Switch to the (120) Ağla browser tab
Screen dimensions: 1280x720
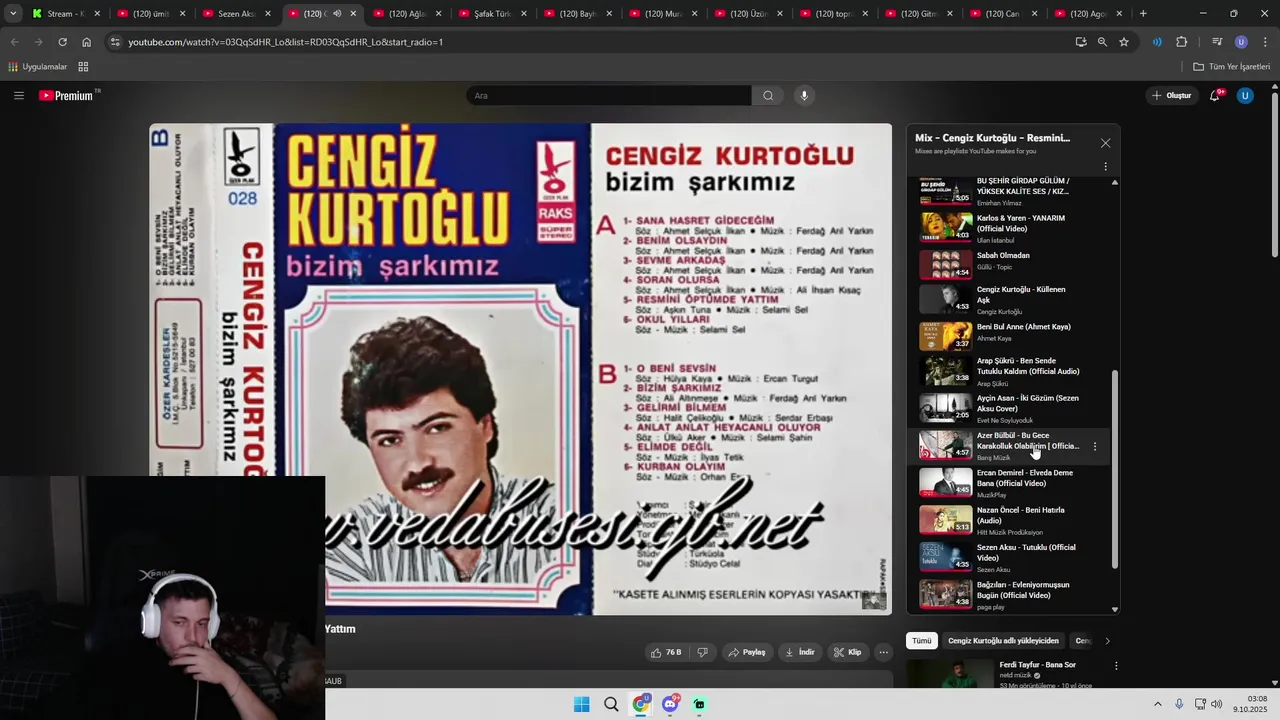pos(407,14)
